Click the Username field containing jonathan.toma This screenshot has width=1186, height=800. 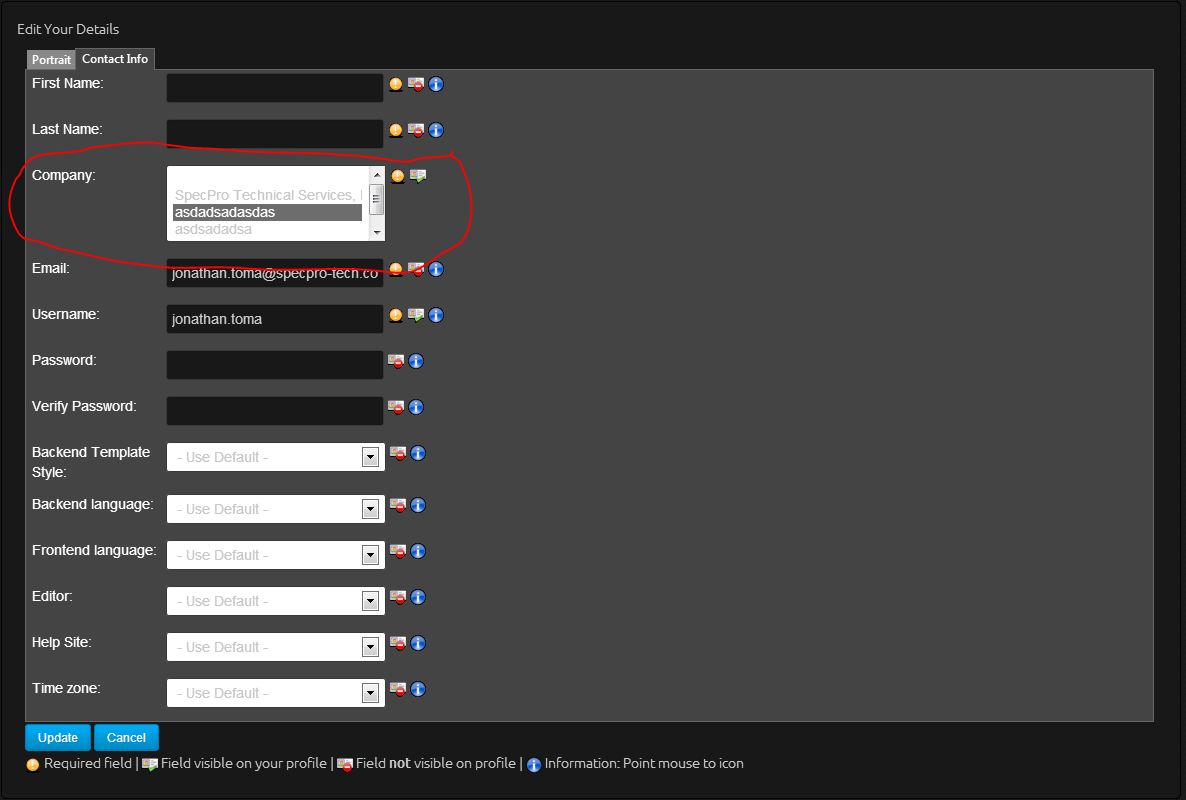[x=275, y=319]
